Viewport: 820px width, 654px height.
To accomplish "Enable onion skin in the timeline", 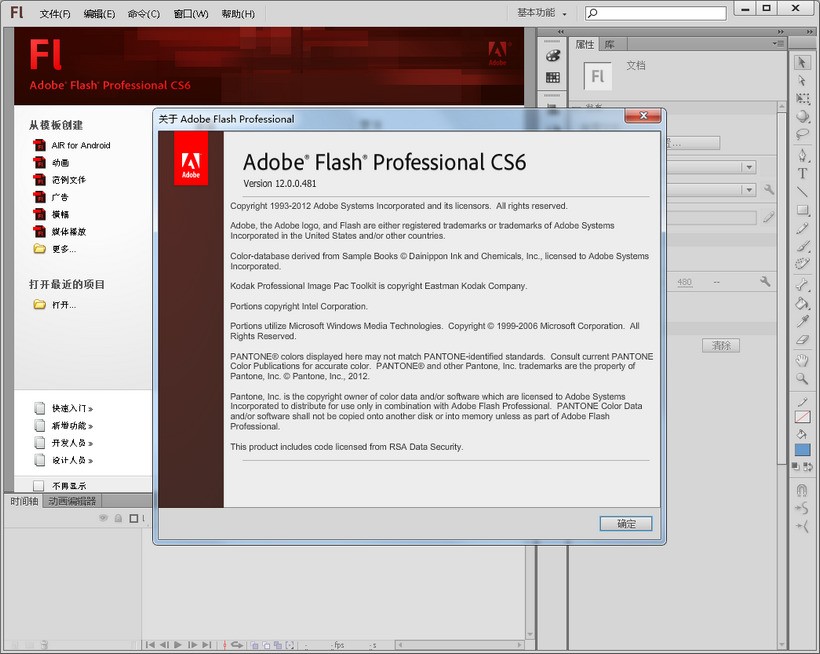I will click(254, 645).
